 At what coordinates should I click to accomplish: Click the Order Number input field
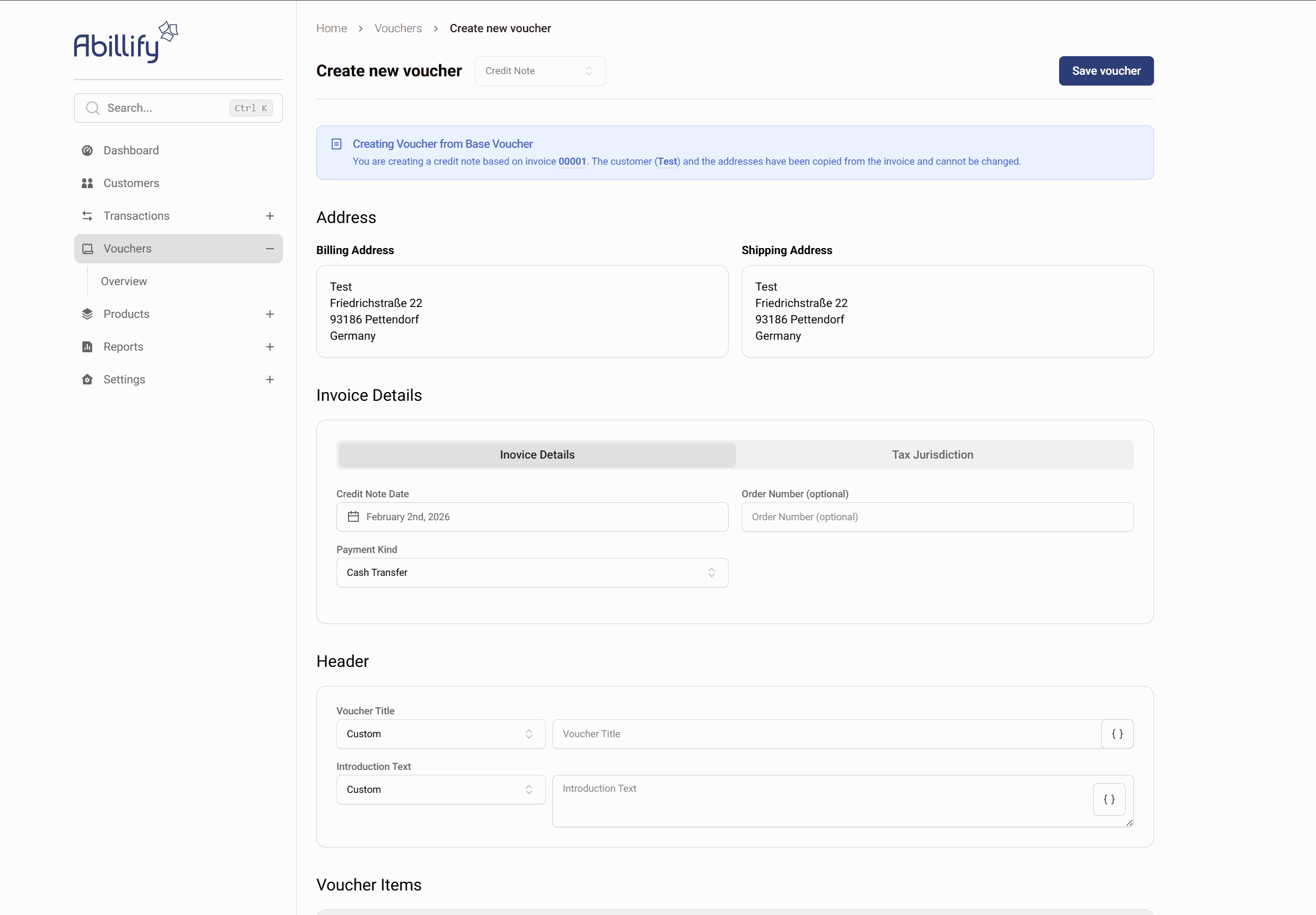pyautogui.click(x=936, y=517)
